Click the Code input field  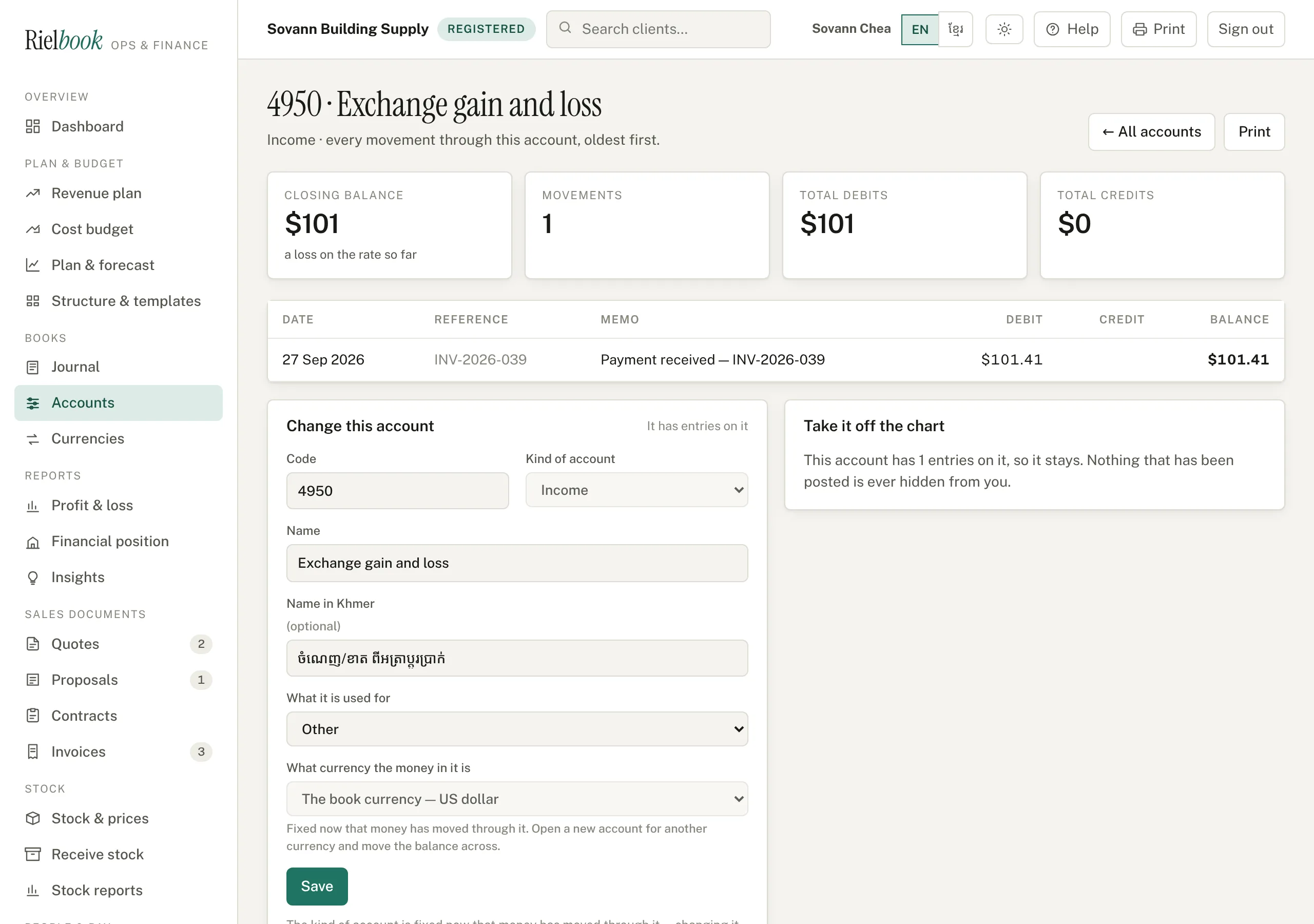(x=397, y=491)
